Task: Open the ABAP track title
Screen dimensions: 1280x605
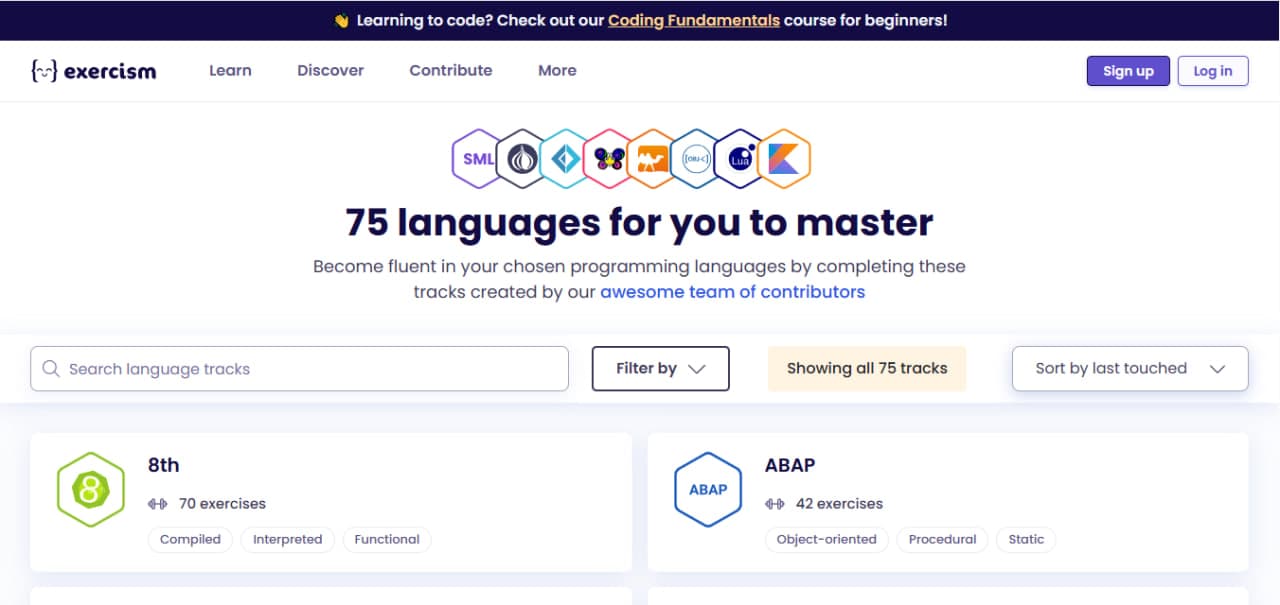Action: coord(790,465)
